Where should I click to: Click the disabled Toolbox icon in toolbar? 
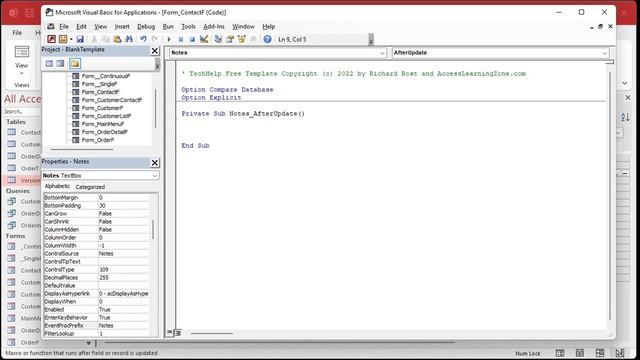253,39
